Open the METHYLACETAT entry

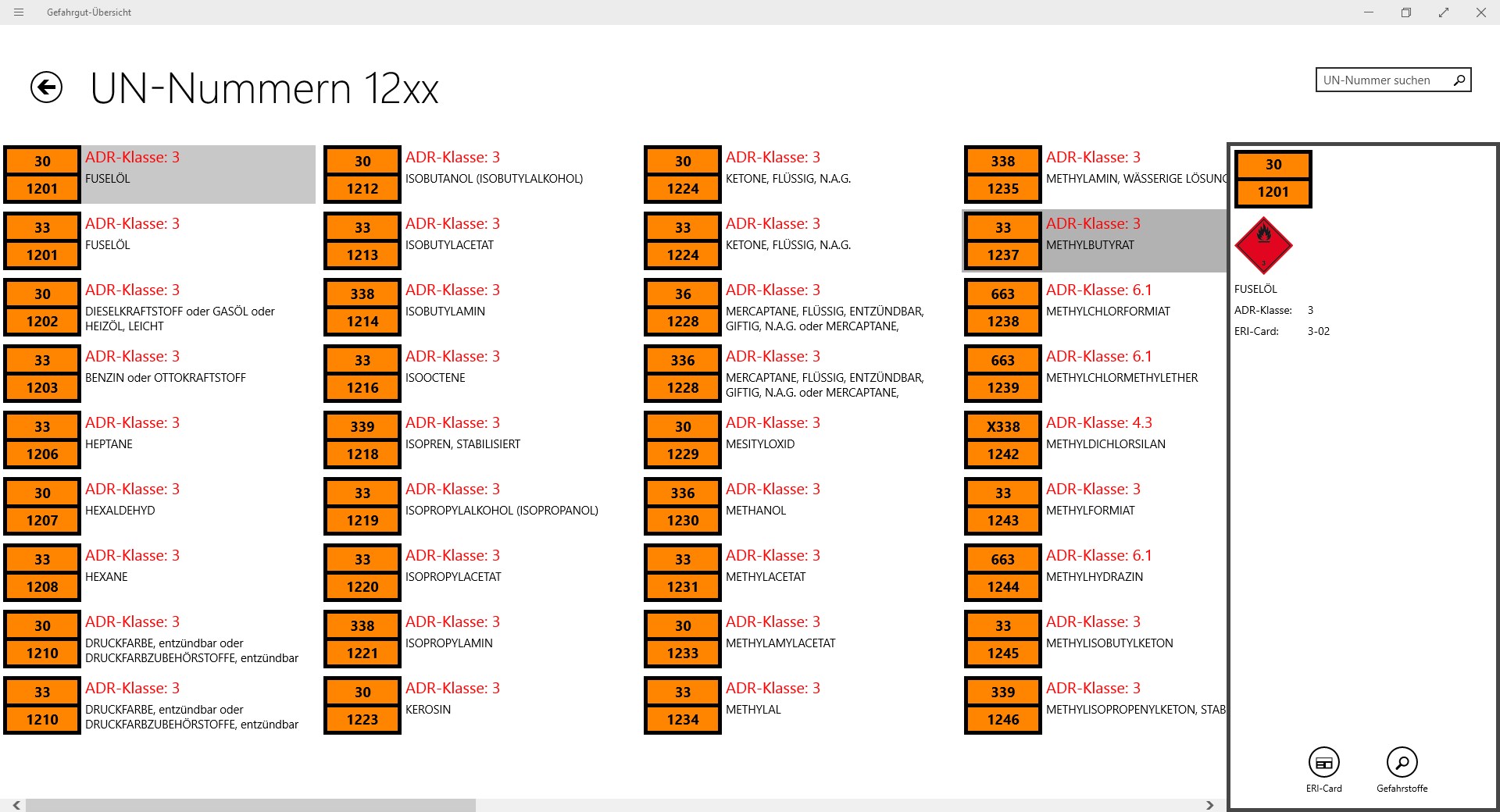800,573
